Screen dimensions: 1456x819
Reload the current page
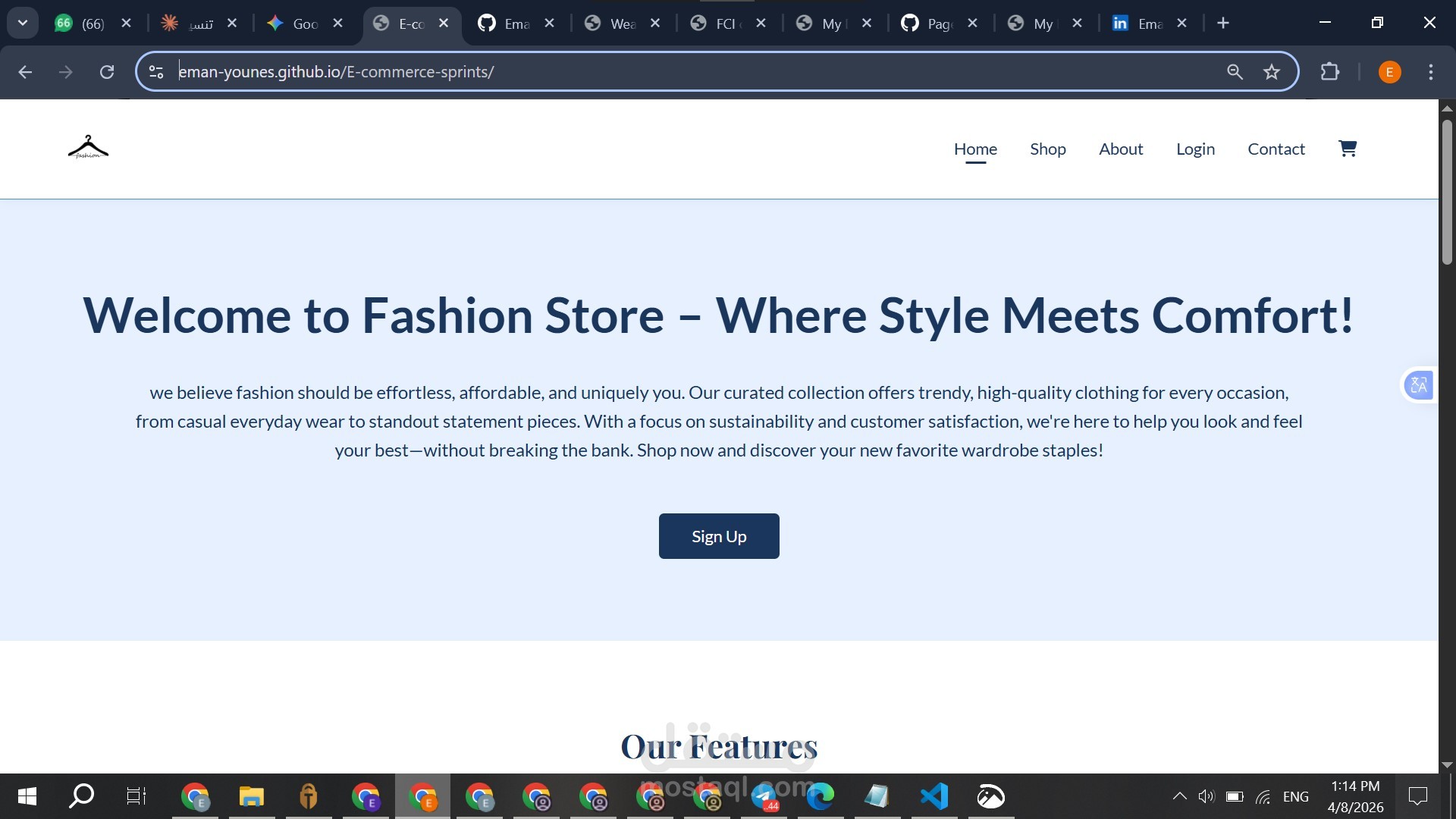click(x=107, y=72)
